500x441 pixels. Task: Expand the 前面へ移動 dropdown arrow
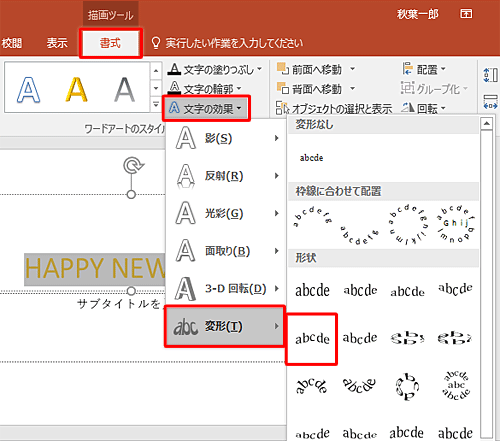(352, 69)
